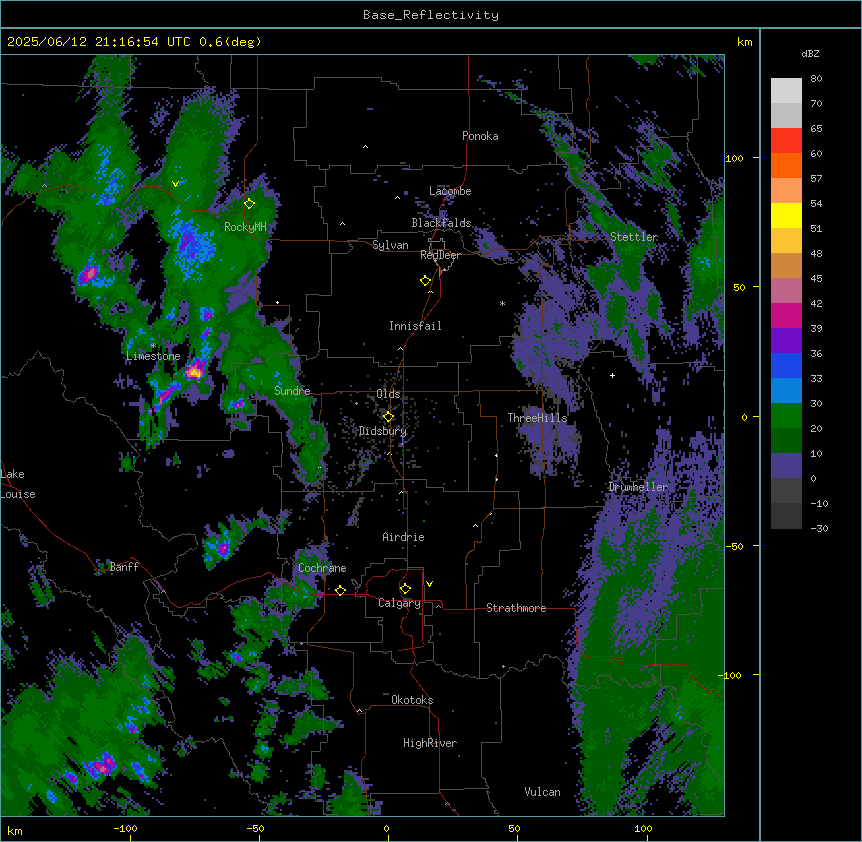
Task: Click the 80 value on dBZ scale
Action: (x=816, y=79)
